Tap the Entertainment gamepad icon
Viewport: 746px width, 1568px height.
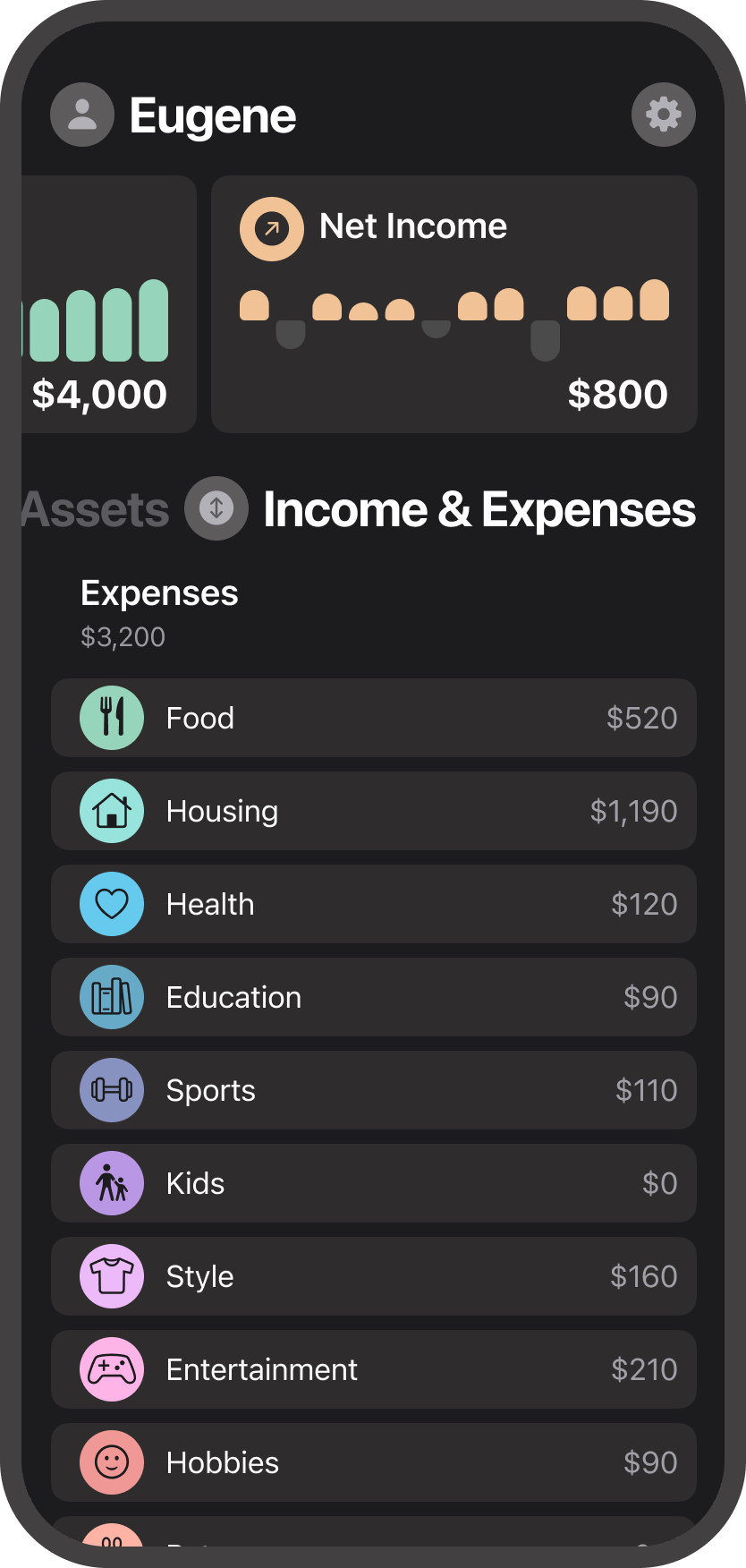click(x=112, y=1368)
